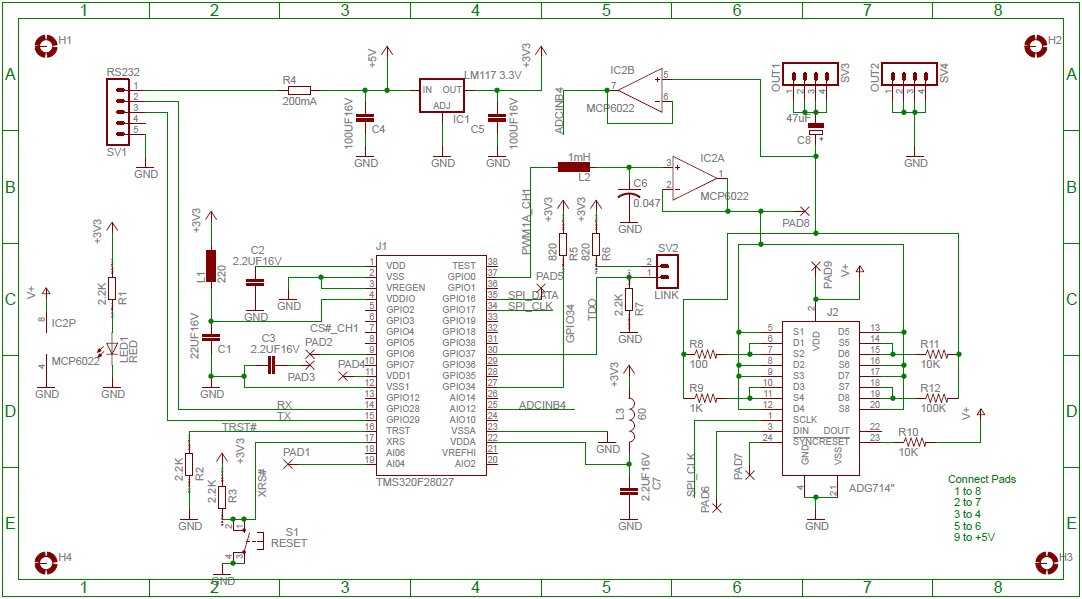Select the H3 mounting hole symbol
Viewport: 1082px width, 599px height.
(x=1047, y=562)
